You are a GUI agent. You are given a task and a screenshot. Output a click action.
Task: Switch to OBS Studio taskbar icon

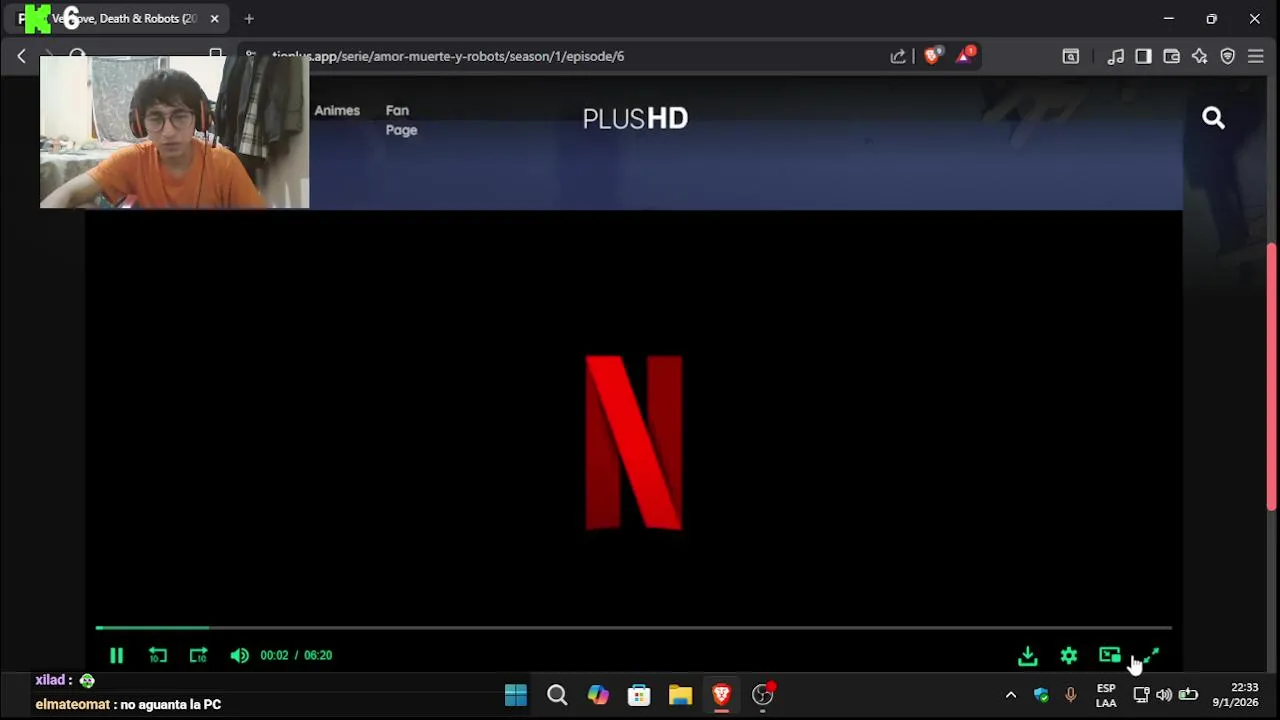point(763,695)
